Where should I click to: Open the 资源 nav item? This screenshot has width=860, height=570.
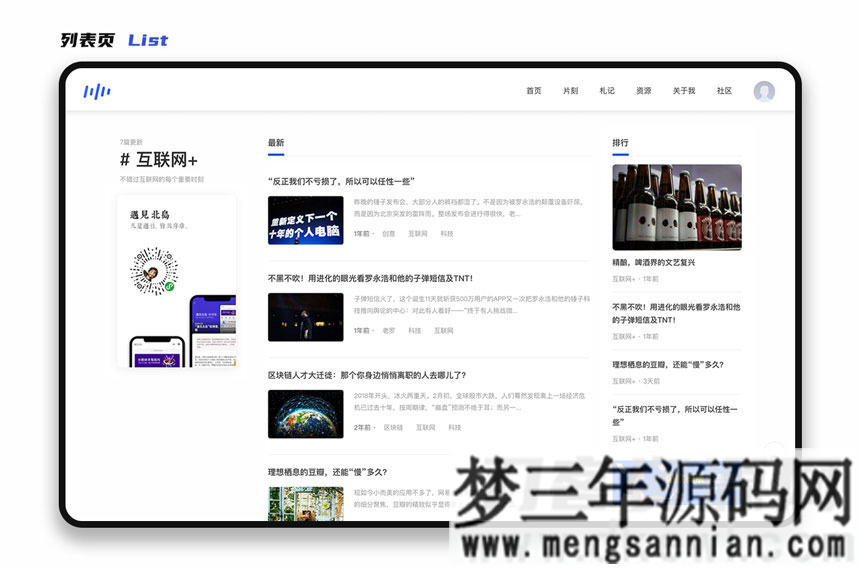tap(644, 91)
